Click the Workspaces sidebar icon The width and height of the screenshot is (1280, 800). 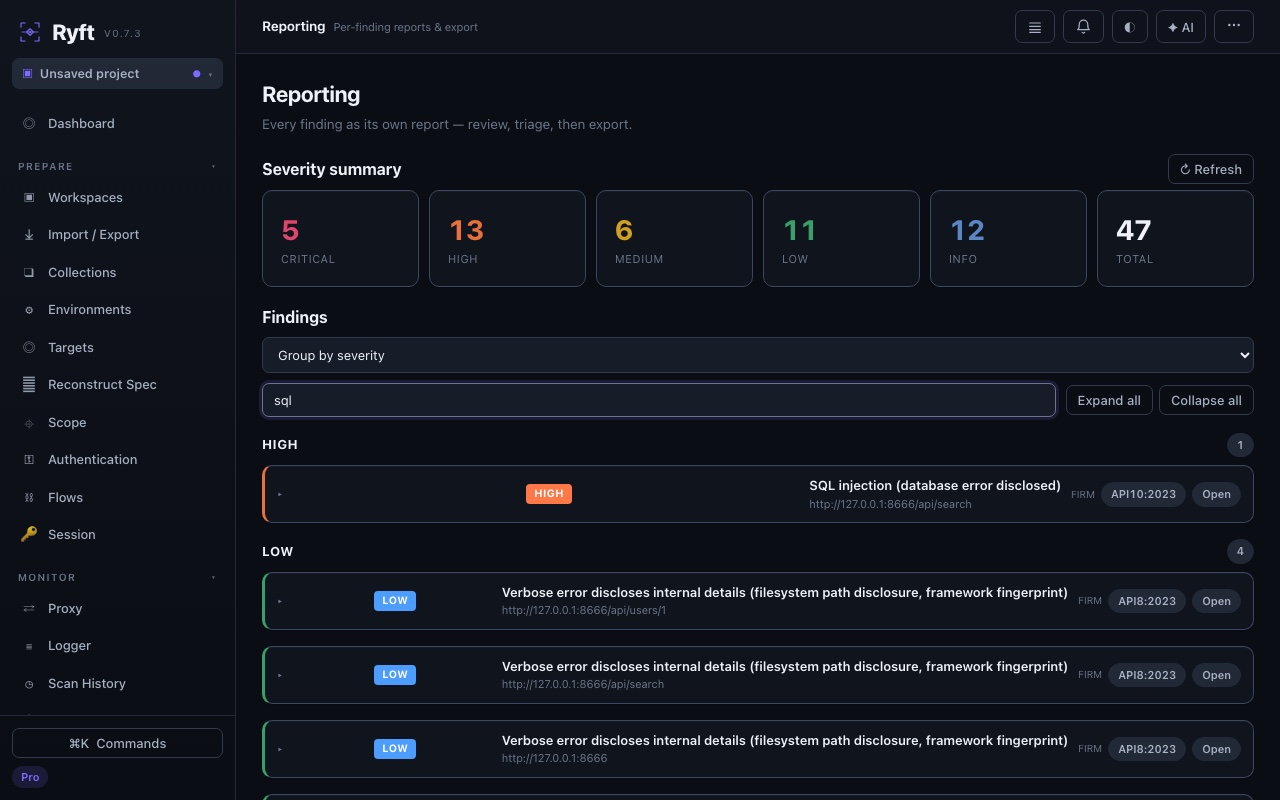point(29,198)
